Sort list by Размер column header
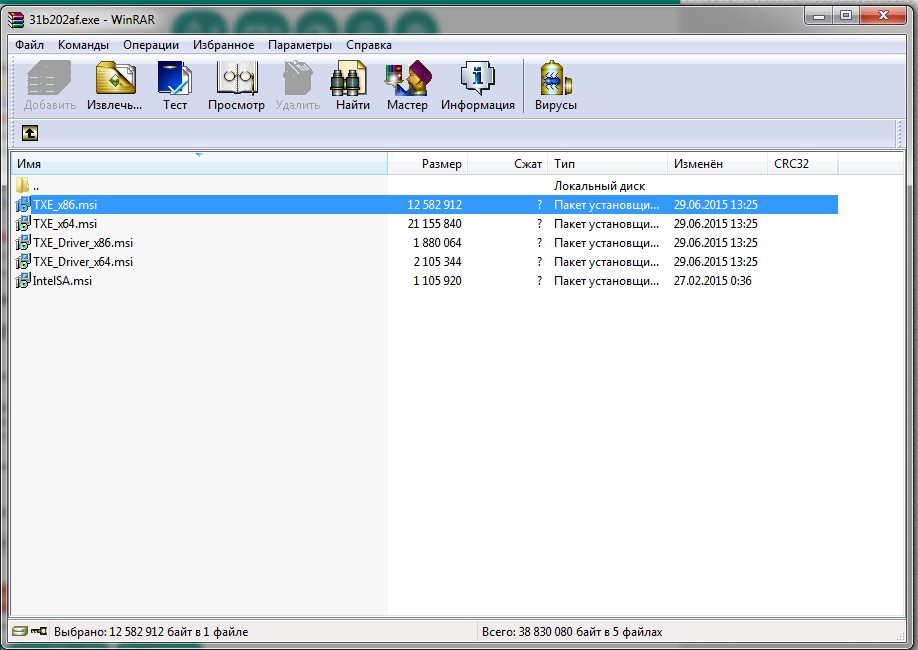Image resolution: width=918 pixels, height=650 pixels. pyautogui.click(x=427, y=163)
